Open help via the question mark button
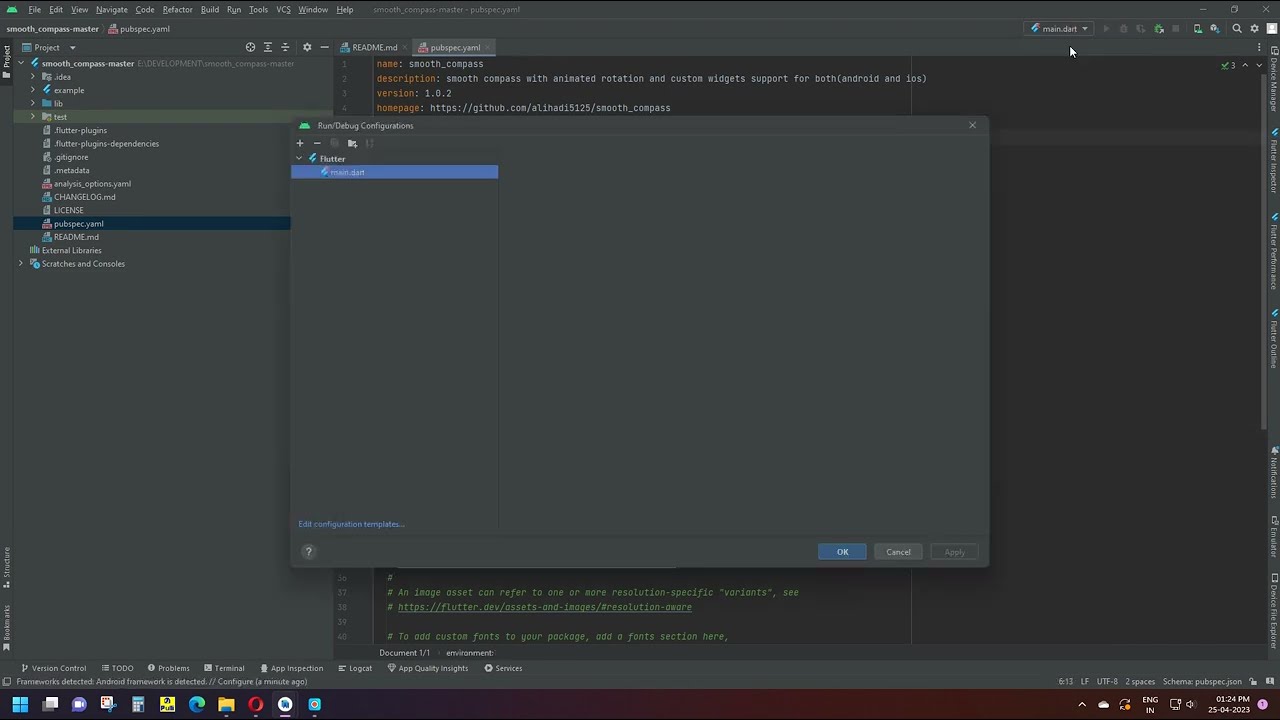Image resolution: width=1280 pixels, height=720 pixels. 308,551
